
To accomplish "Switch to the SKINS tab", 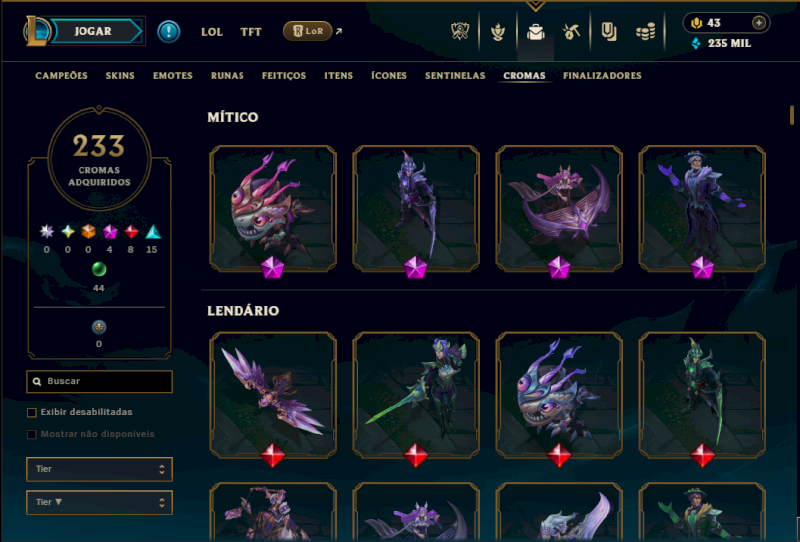I will point(120,76).
